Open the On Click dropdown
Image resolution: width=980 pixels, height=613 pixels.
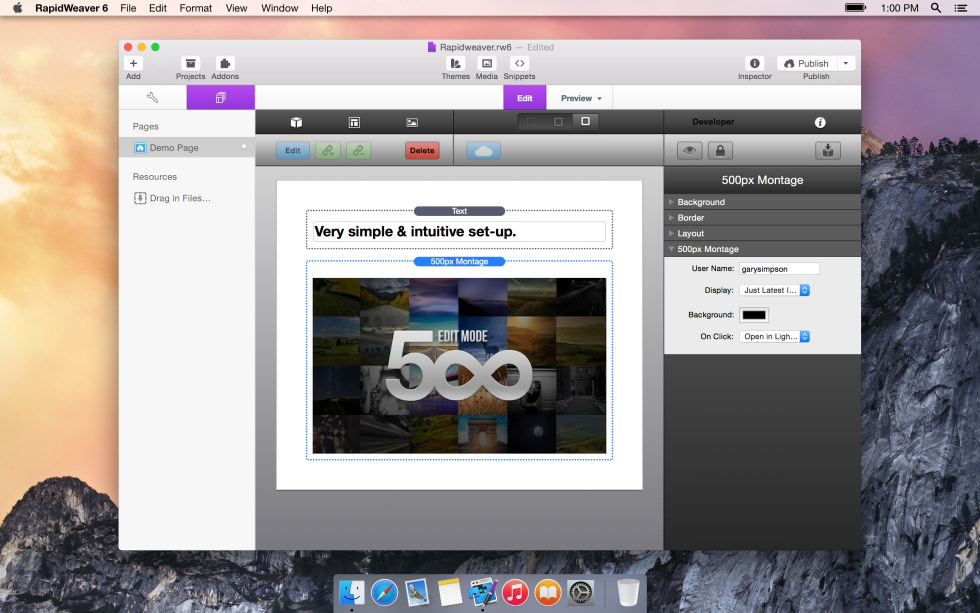pyautogui.click(x=774, y=336)
